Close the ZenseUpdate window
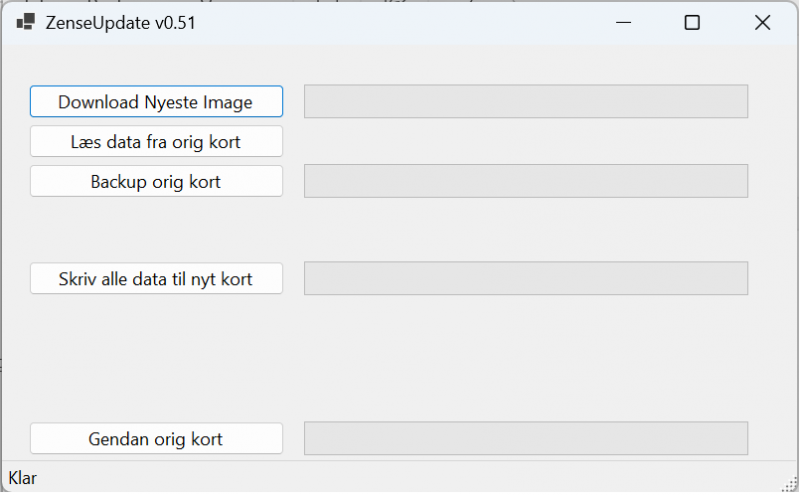Viewport: 800px width, 495px height. coord(762,22)
